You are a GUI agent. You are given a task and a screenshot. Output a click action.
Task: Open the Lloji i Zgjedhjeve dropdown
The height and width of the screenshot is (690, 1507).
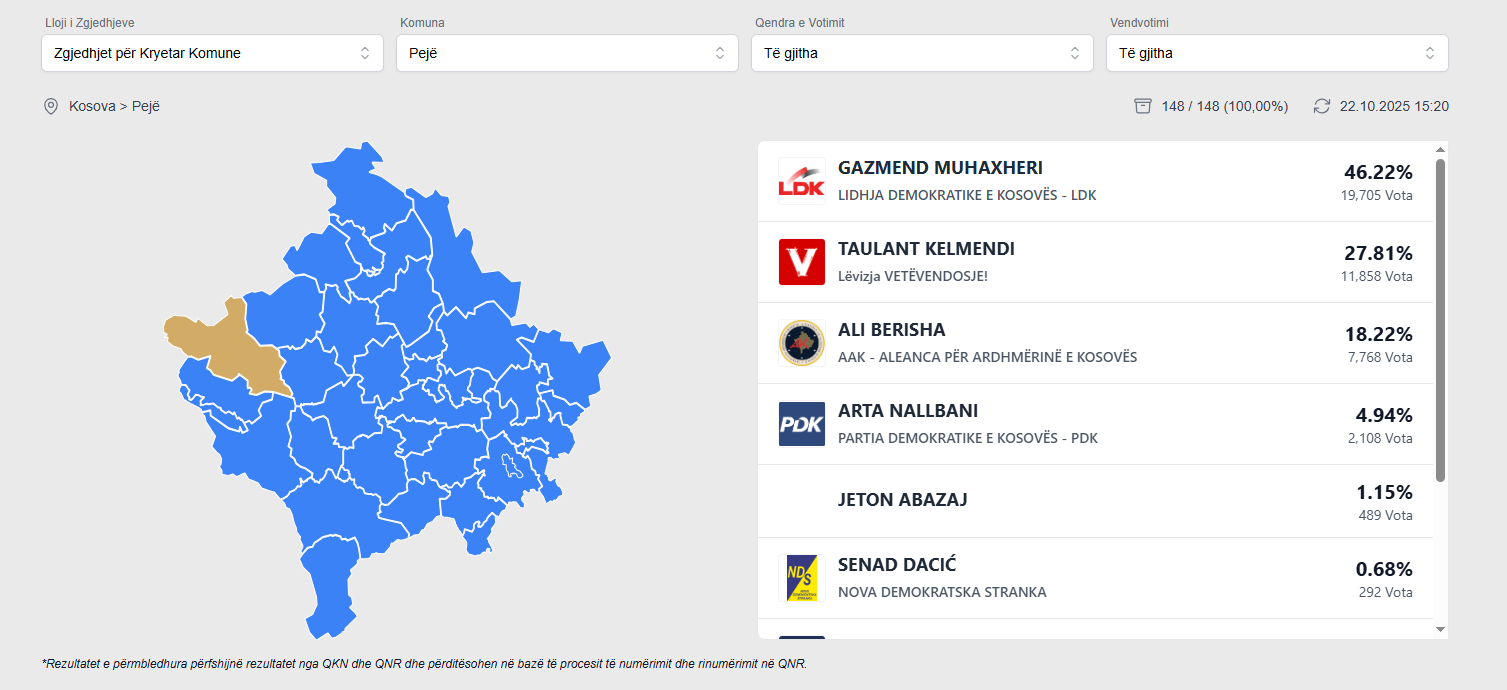click(212, 53)
